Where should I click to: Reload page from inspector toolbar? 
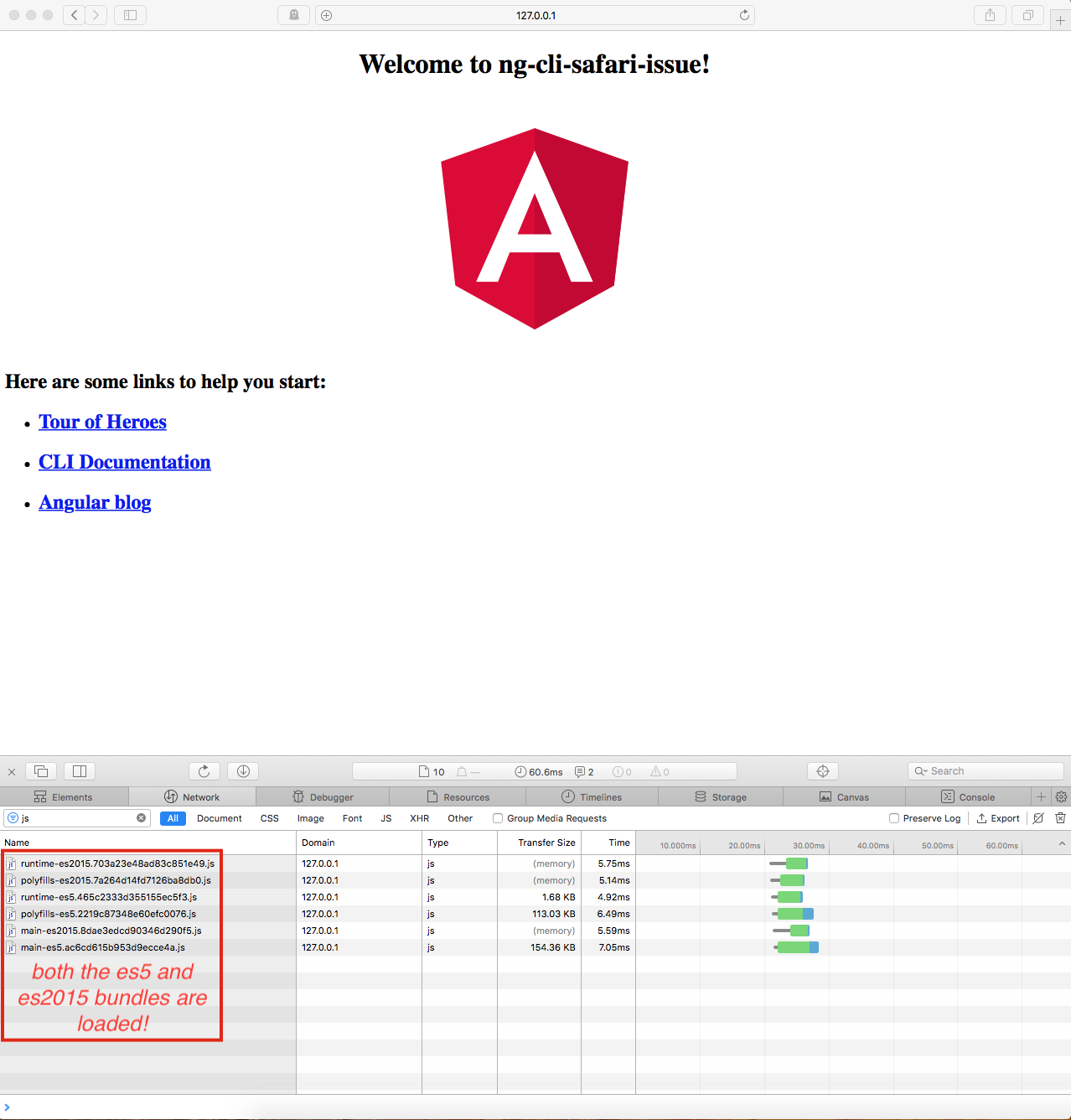coord(204,771)
